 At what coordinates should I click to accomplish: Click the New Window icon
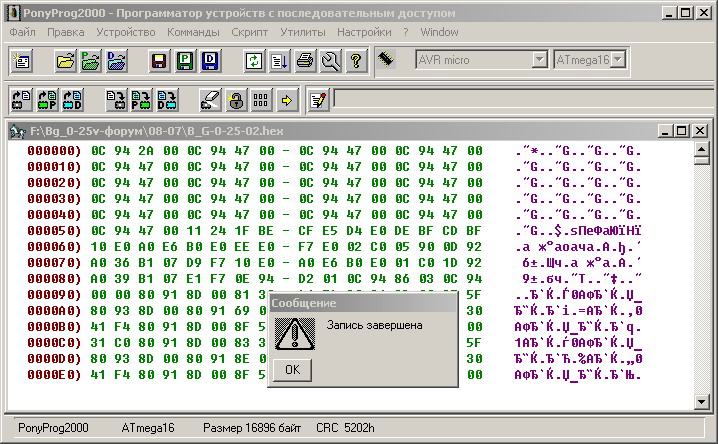21,61
